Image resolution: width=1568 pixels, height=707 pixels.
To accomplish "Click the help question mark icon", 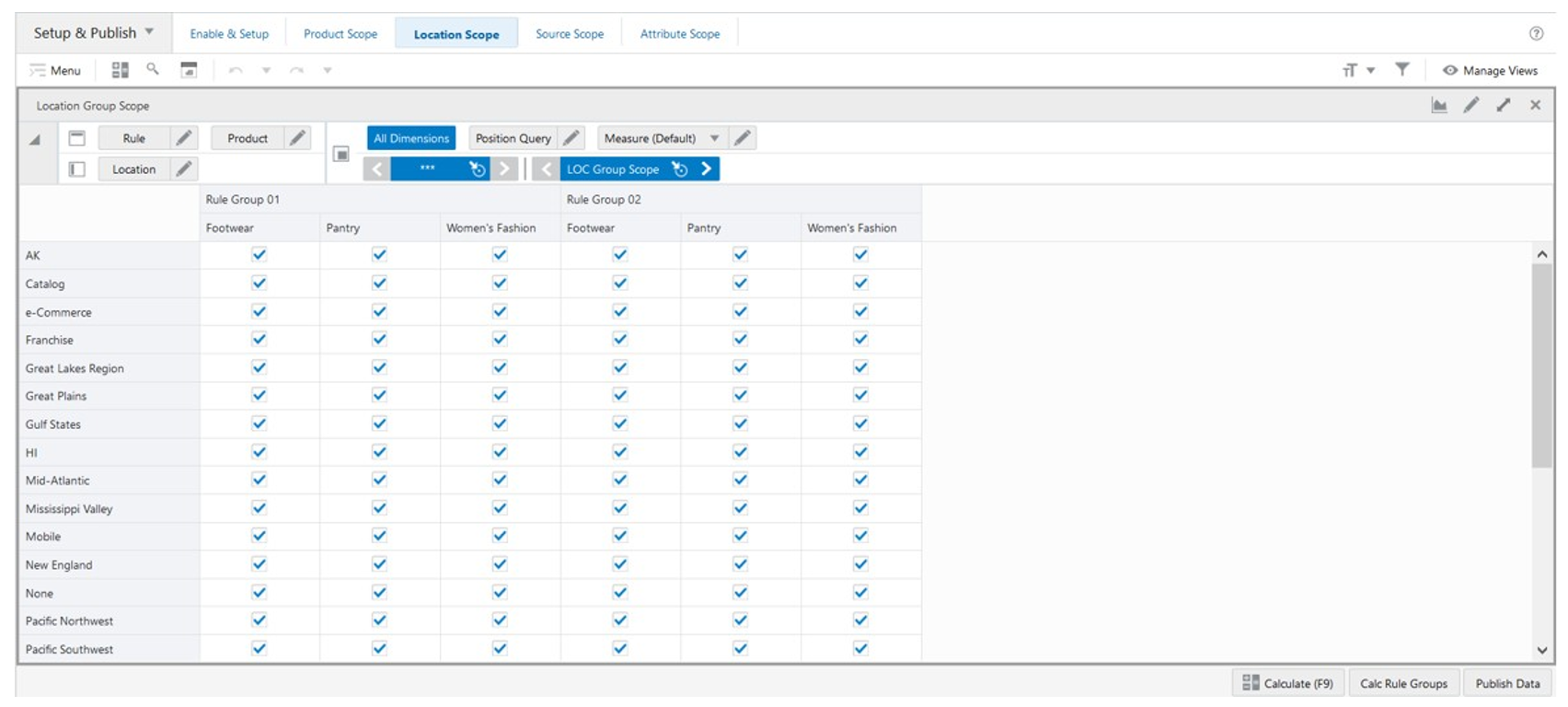I will tap(1536, 33).
